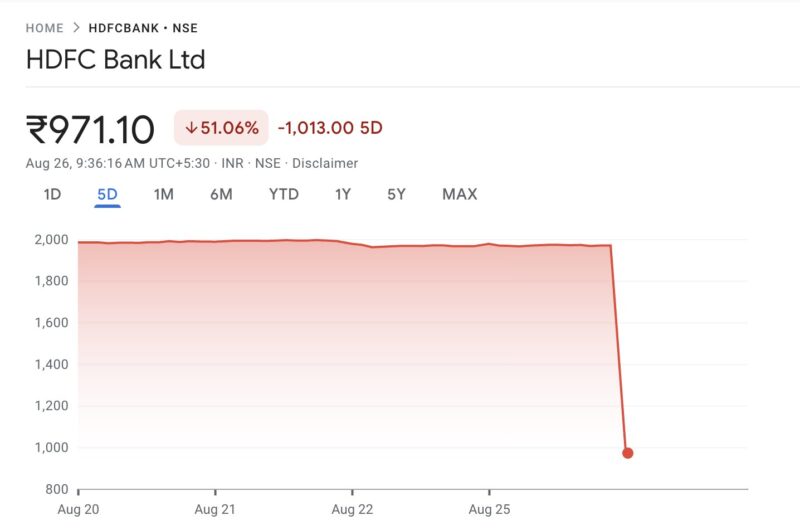Screen dimensions: 800x530
Task: Click the HDFCBANK • NSE breadcrumb
Action: click(135, 28)
